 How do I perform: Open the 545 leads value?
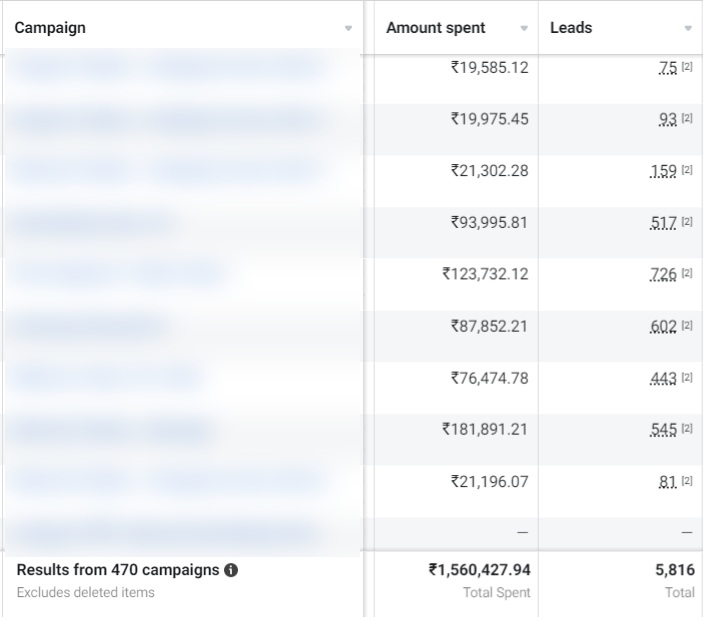(x=663, y=430)
